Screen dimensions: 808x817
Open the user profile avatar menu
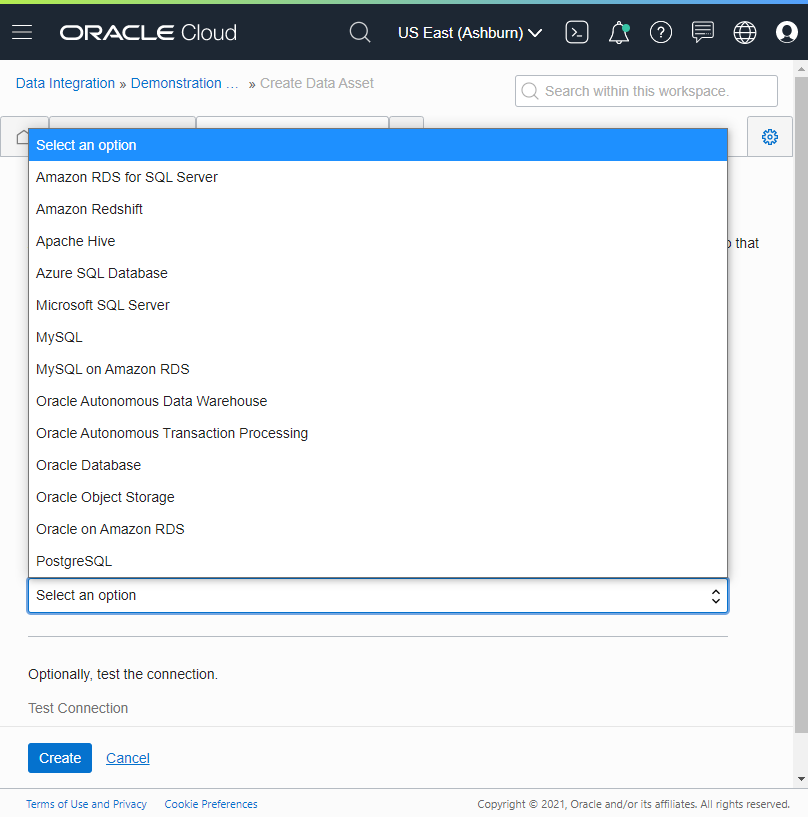[787, 32]
